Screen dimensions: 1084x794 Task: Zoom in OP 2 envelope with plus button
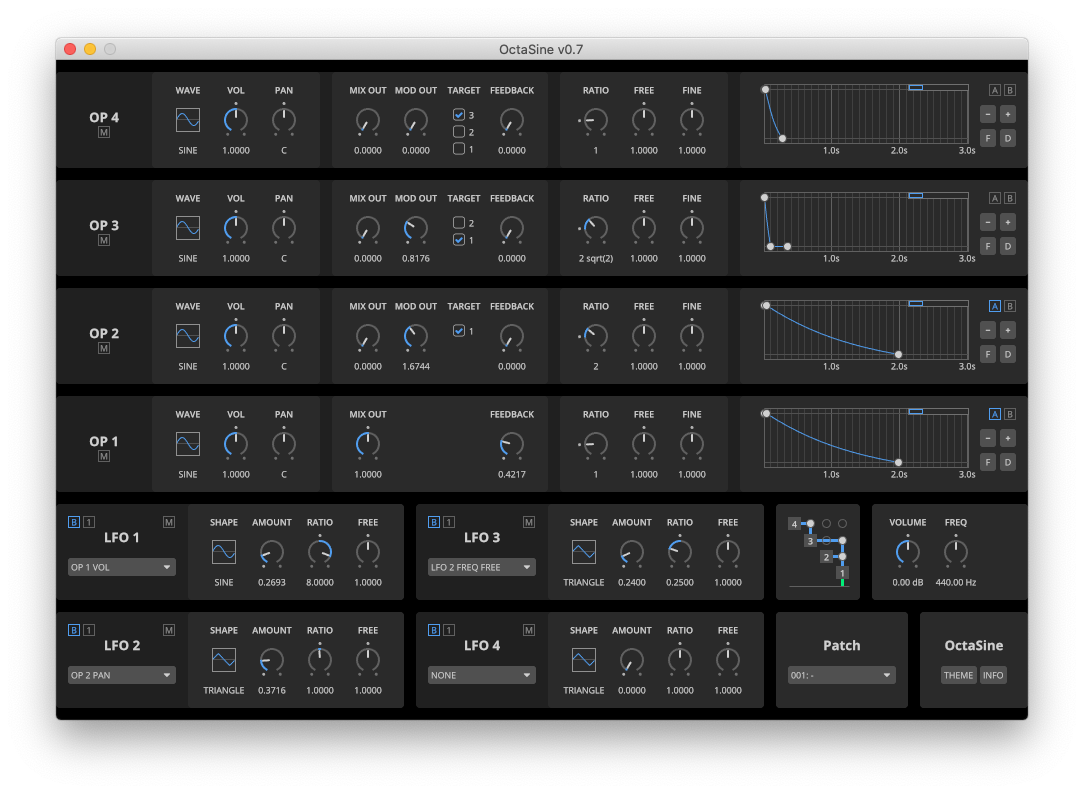1008,330
